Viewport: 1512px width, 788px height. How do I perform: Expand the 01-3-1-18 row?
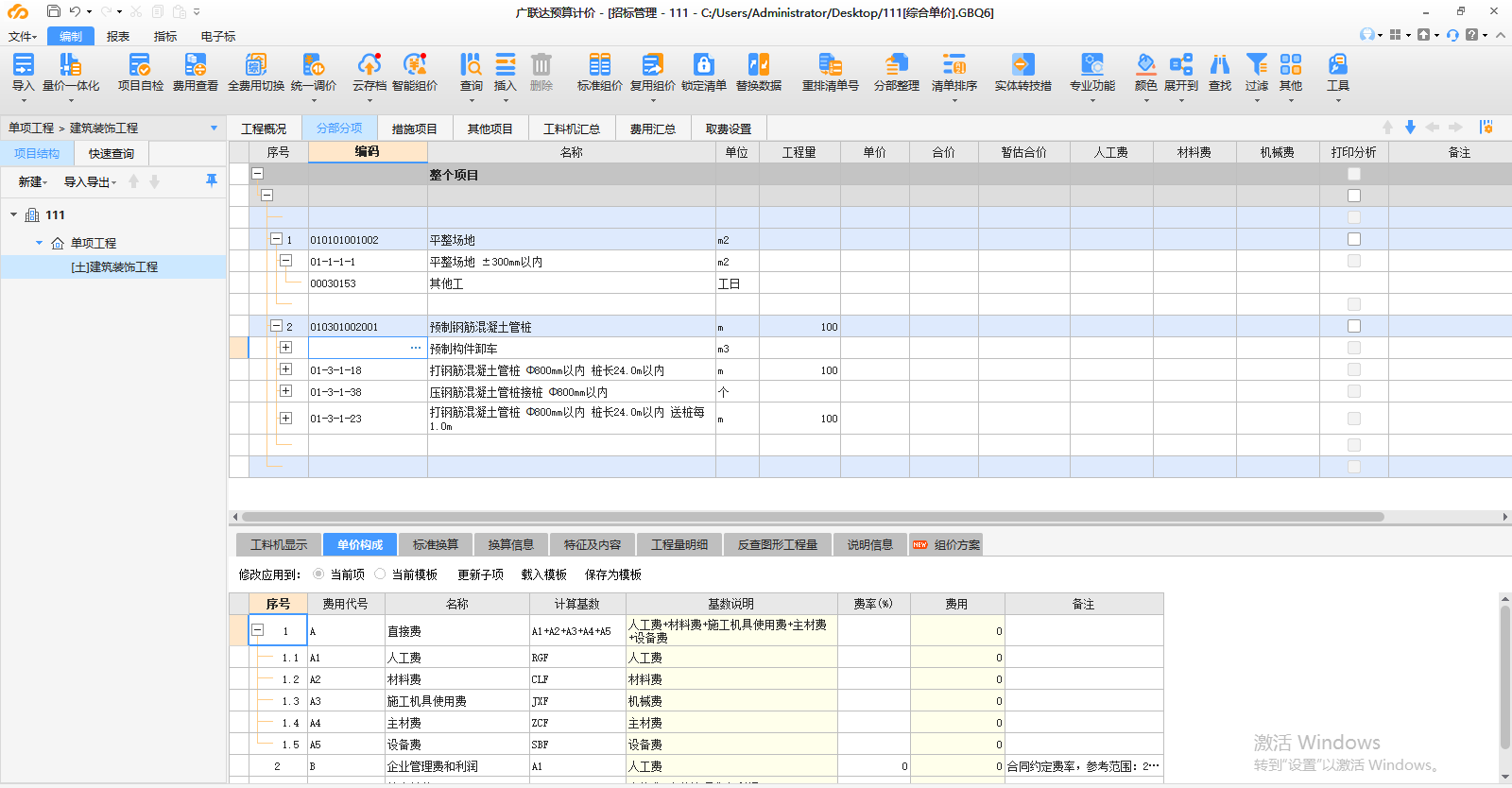(286, 369)
